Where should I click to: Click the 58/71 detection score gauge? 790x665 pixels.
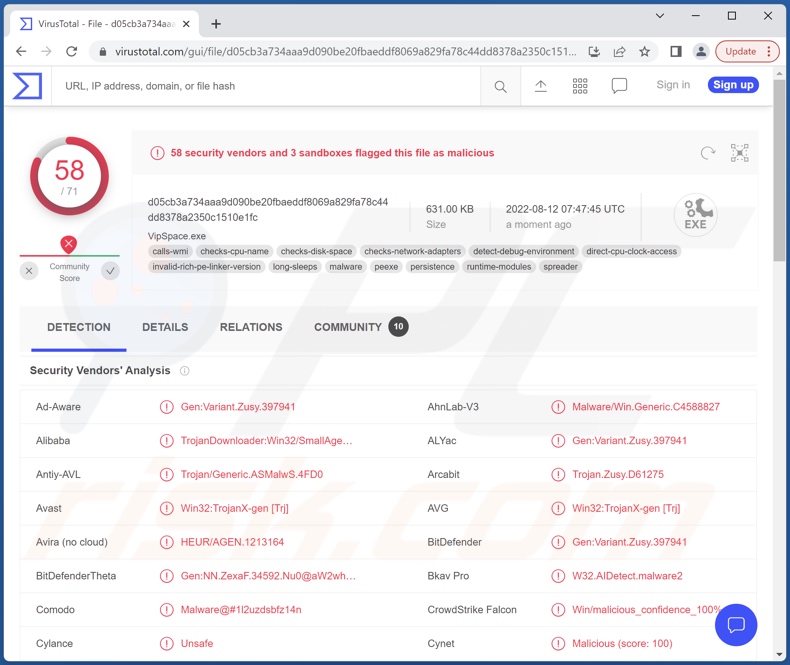pos(69,176)
